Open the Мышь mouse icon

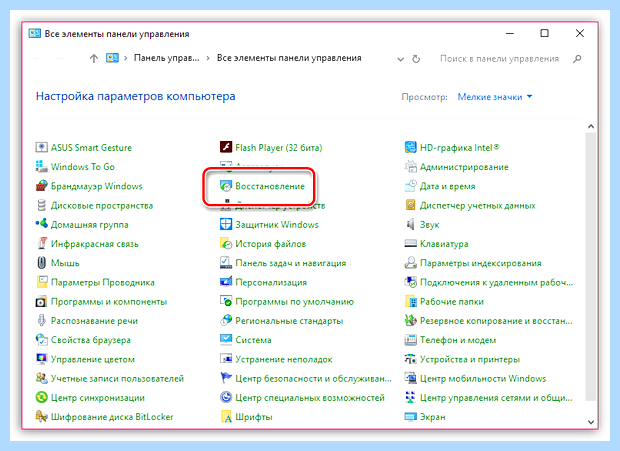[x=42, y=263]
